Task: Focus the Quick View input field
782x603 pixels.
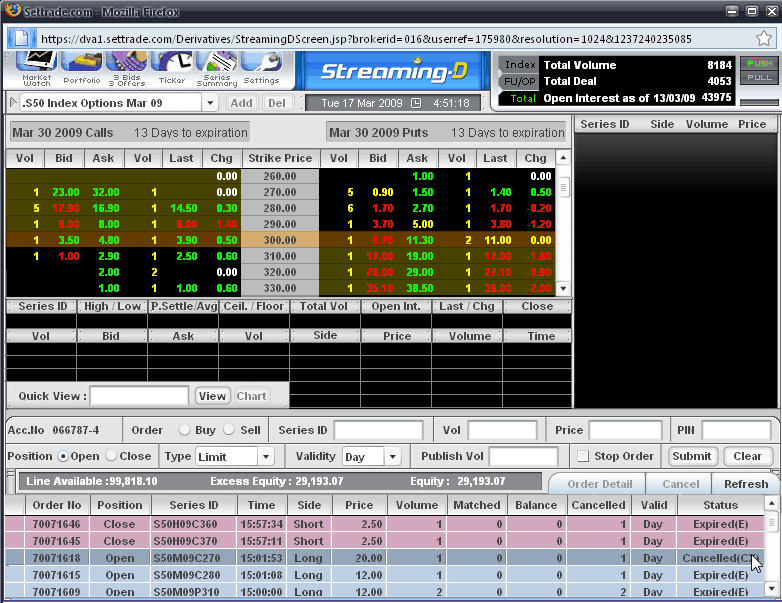Action: [x=139, y=396]
